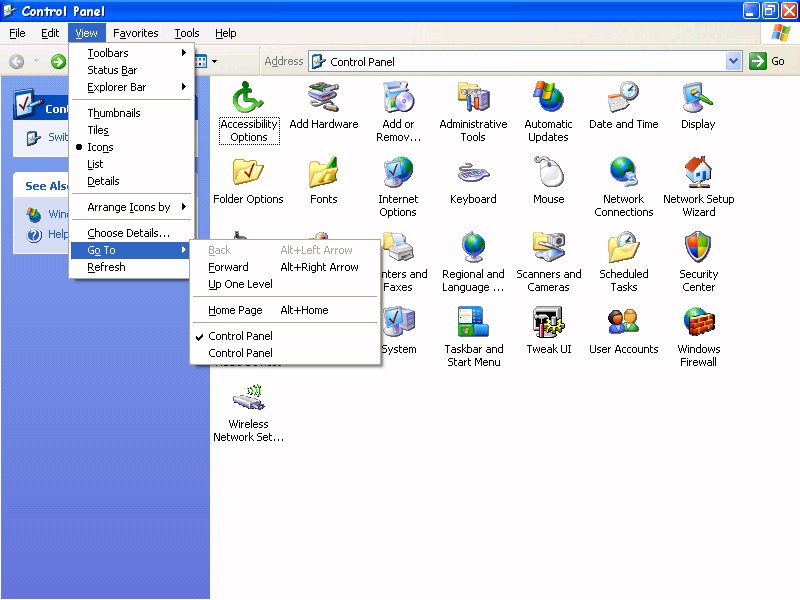Expand the Toolbars submenu
The image size is (800, 600).
pos(131,53)
